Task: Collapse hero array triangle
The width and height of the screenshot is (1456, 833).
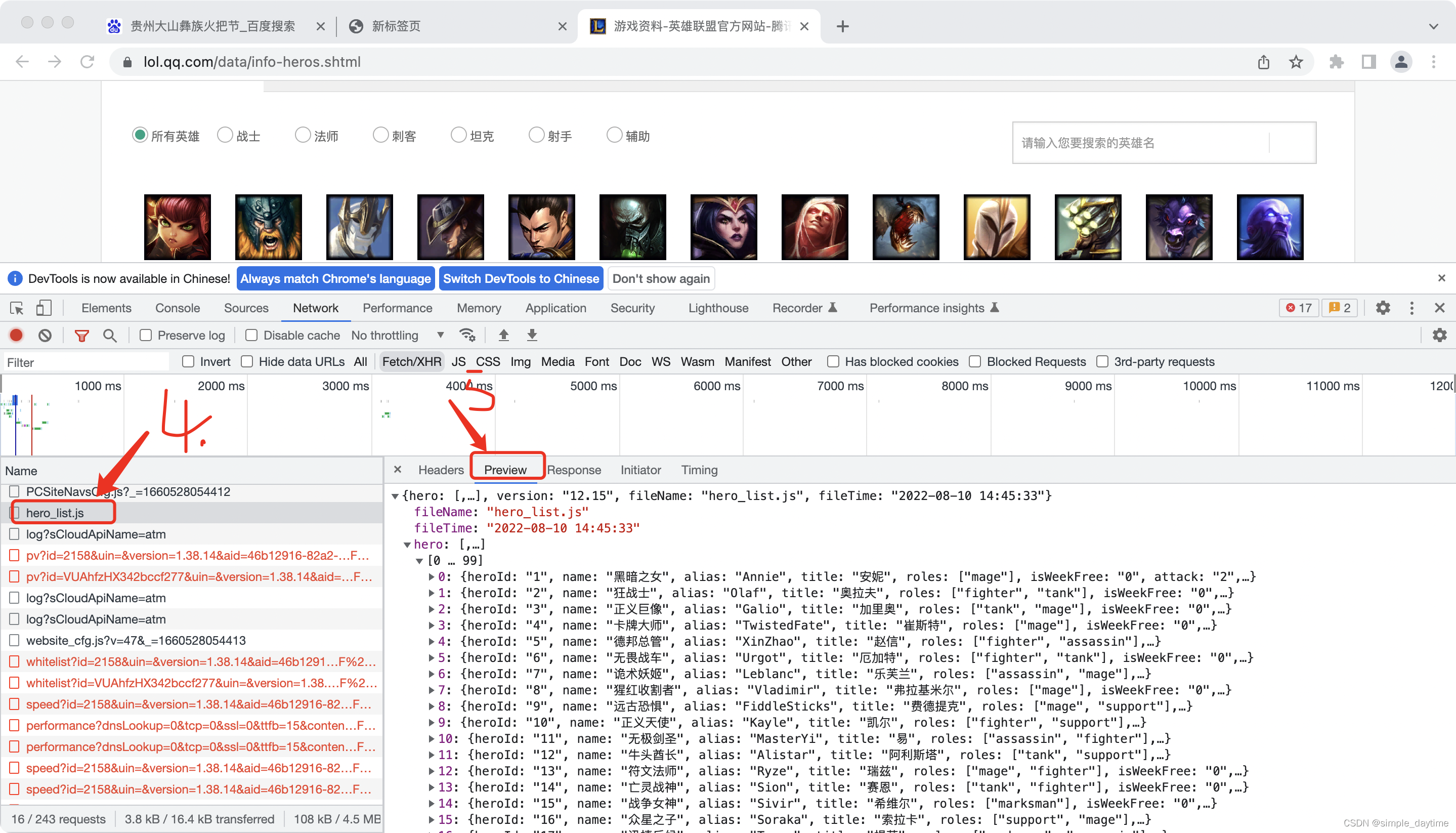Action: (x=407, y=545)
